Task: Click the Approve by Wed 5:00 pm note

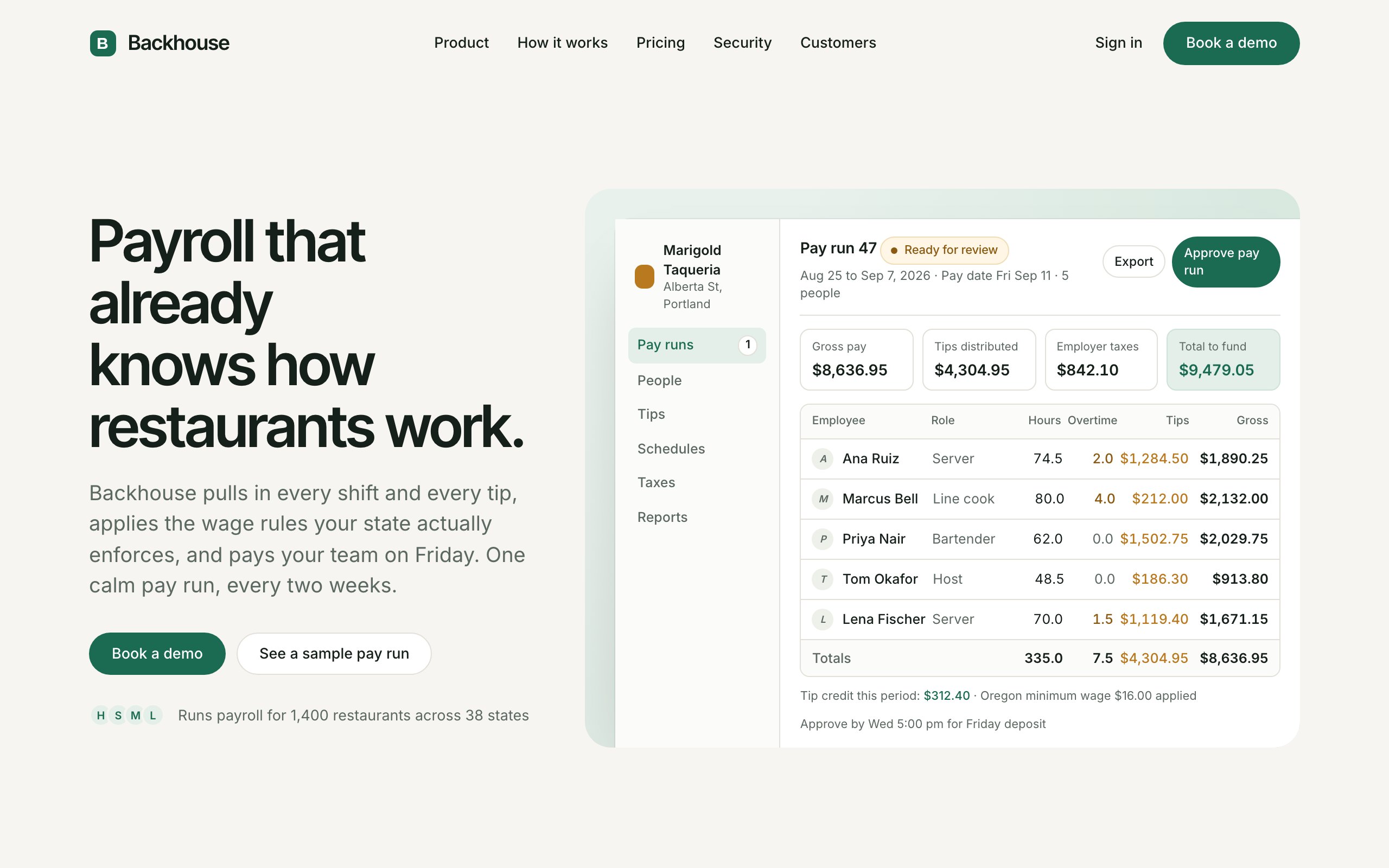Action: 923,724
